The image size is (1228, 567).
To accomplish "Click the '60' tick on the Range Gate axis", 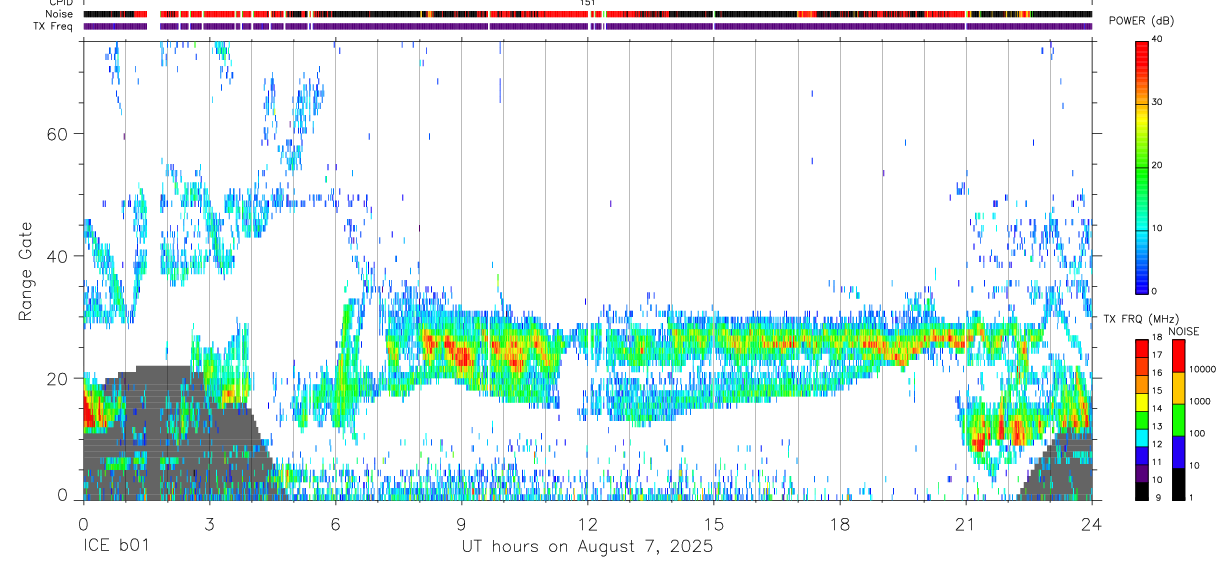I will click(58, 133).
